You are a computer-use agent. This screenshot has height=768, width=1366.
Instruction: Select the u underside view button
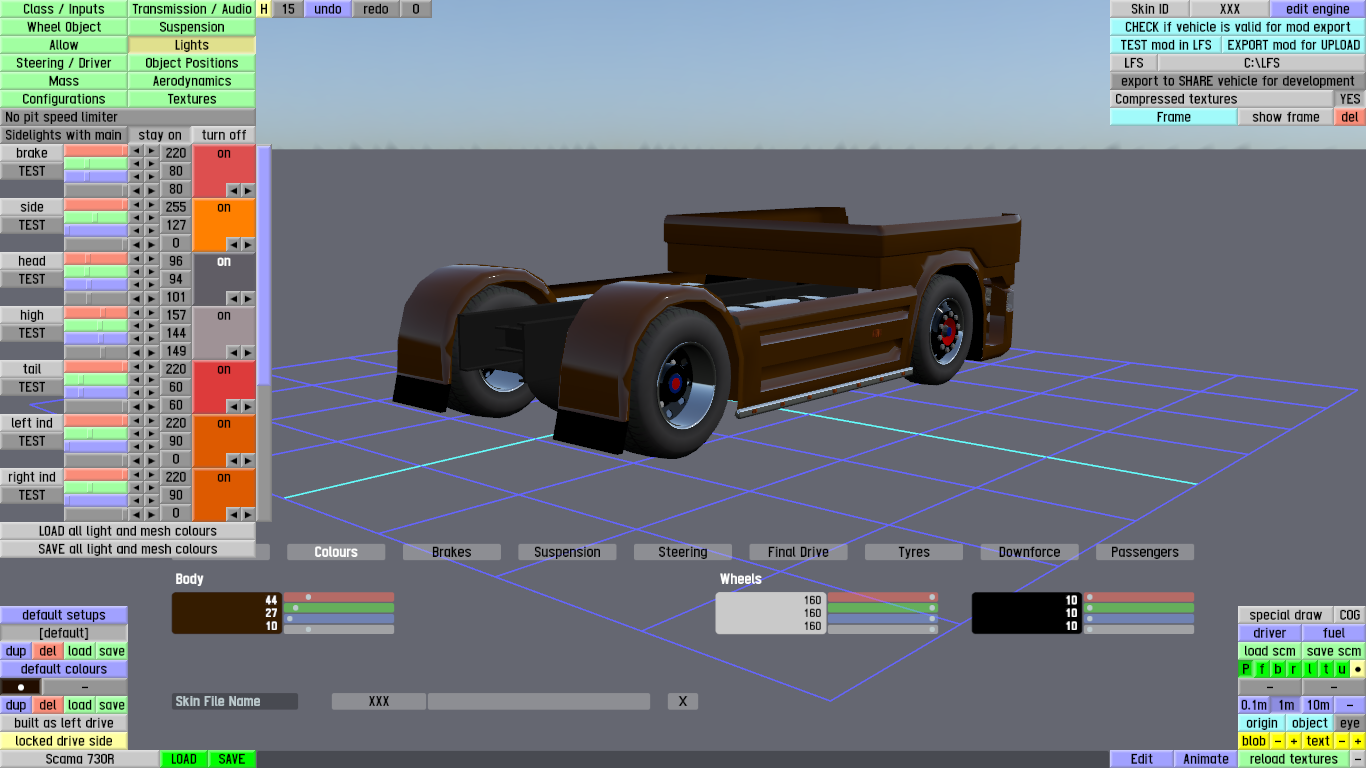pyautogui.click(x=1342, y=669)
